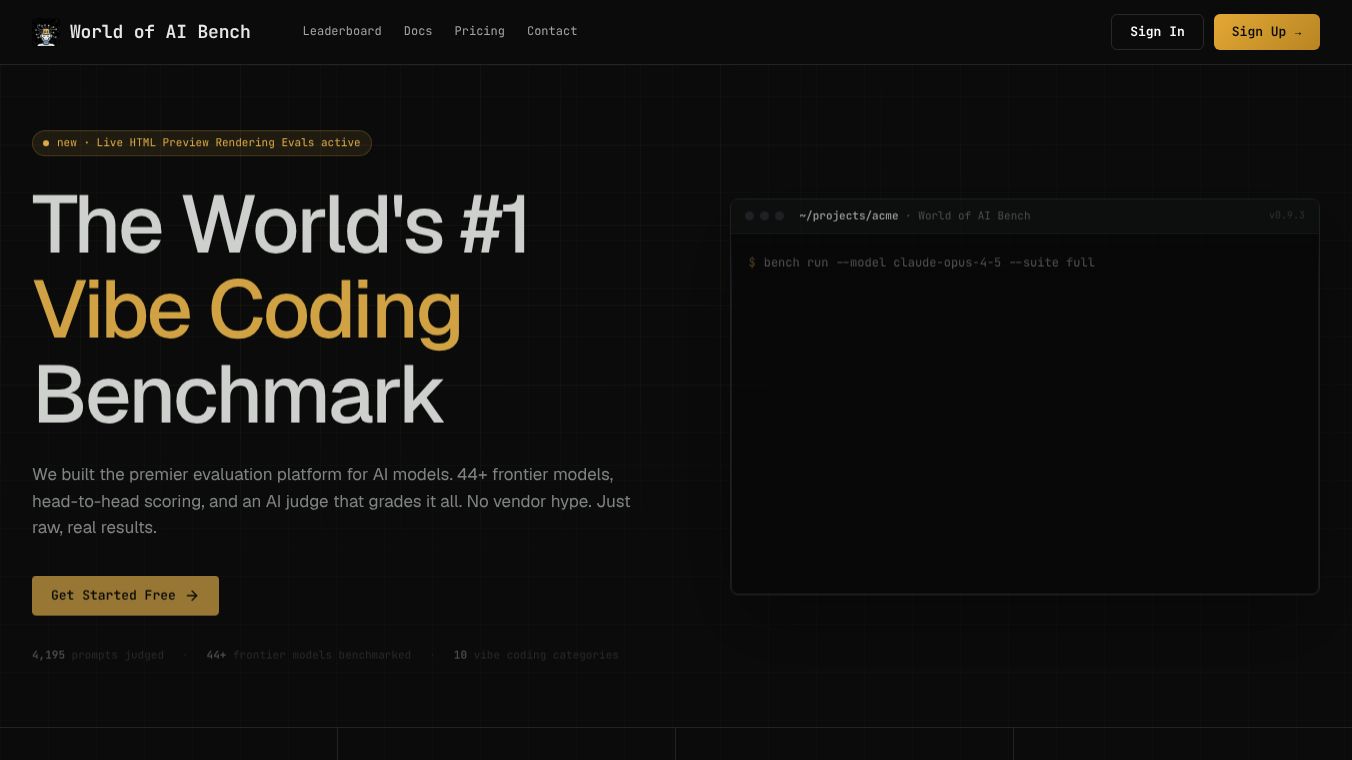This screenshot has width=1352, height=760.
Task: Click Get Started Free button
Action: [x=125, y=596]
